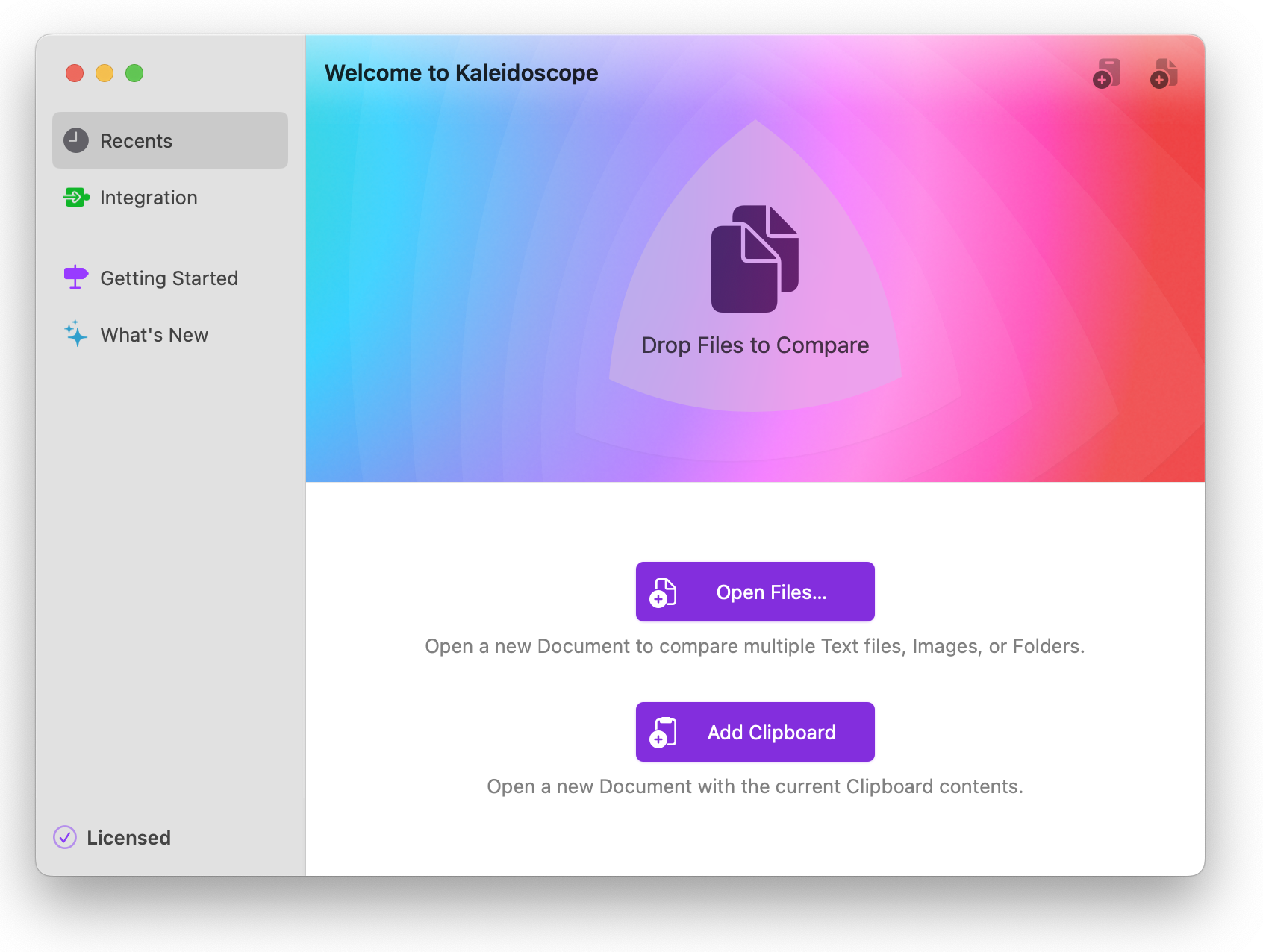This screenshot has width=1263, height=952.
Task: Click the add clipboard icon in top toolbar
Action: point(1107,74)
